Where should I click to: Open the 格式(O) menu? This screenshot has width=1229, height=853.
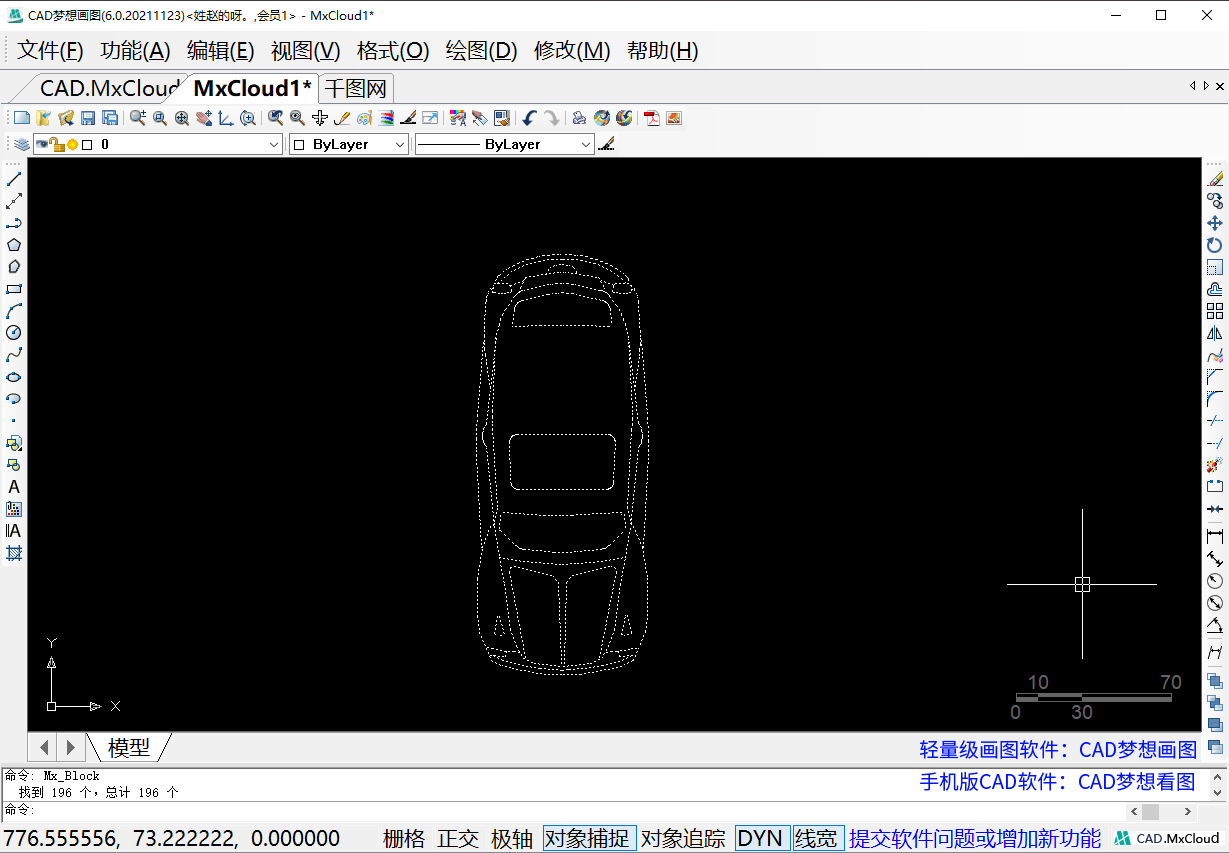[393, 51]
